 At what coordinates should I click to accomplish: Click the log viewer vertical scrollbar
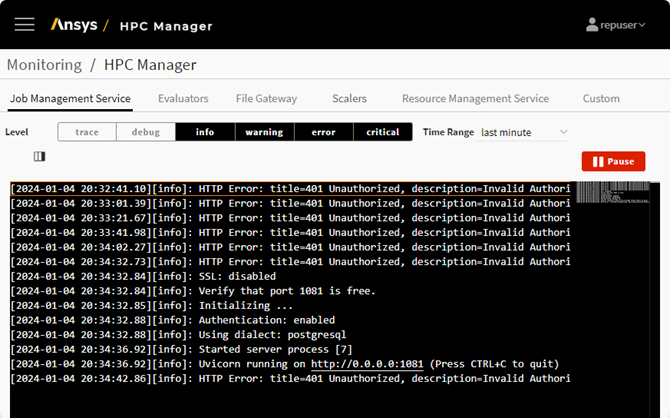[x=655, y=299]
